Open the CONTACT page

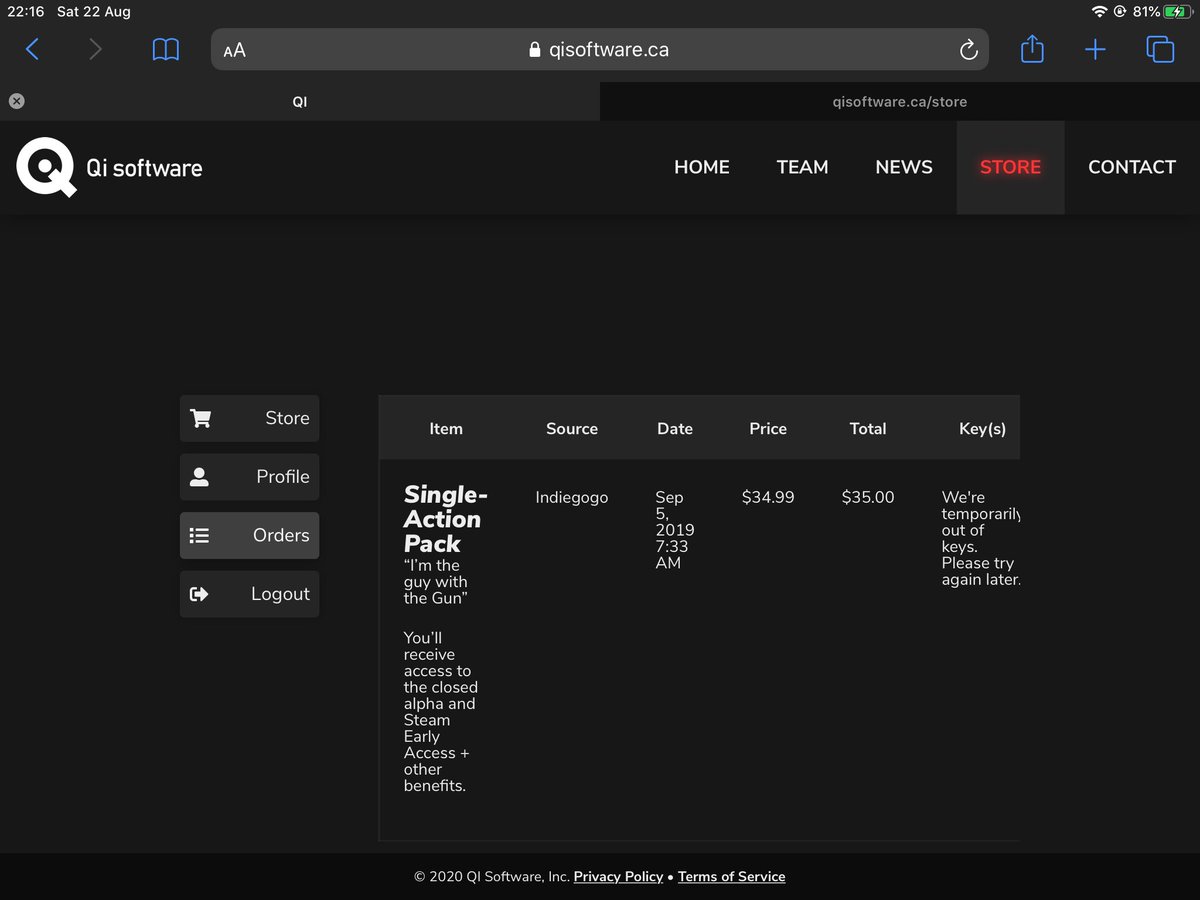coord(1132,167)
